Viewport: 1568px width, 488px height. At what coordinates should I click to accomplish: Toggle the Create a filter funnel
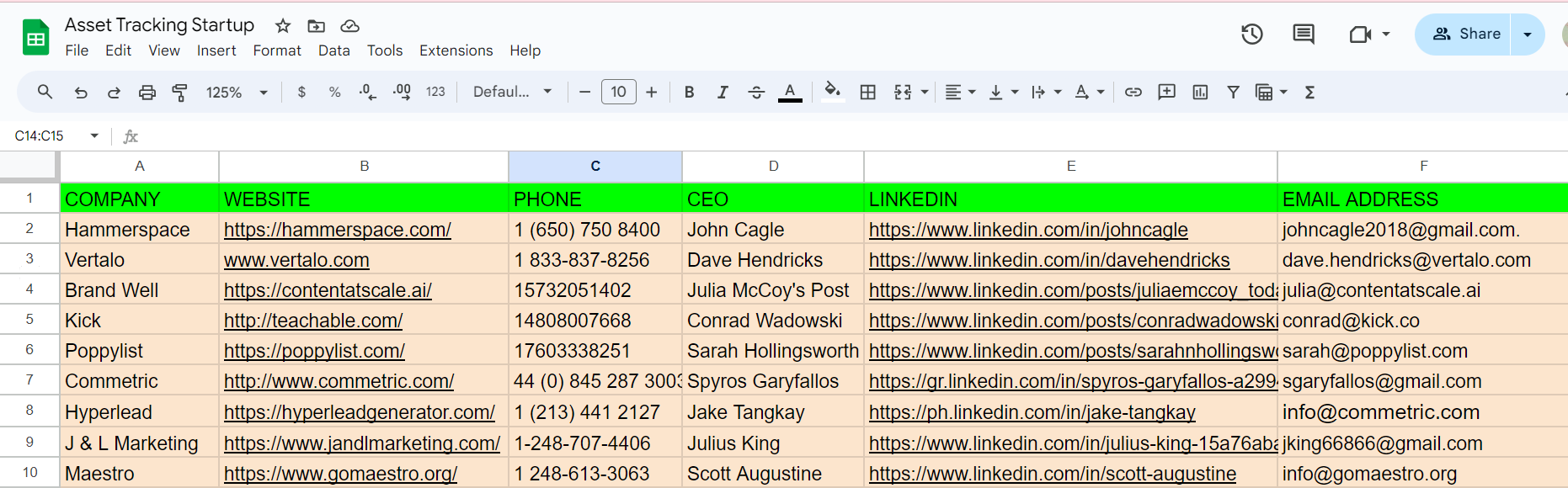(x=1233, y=93)
